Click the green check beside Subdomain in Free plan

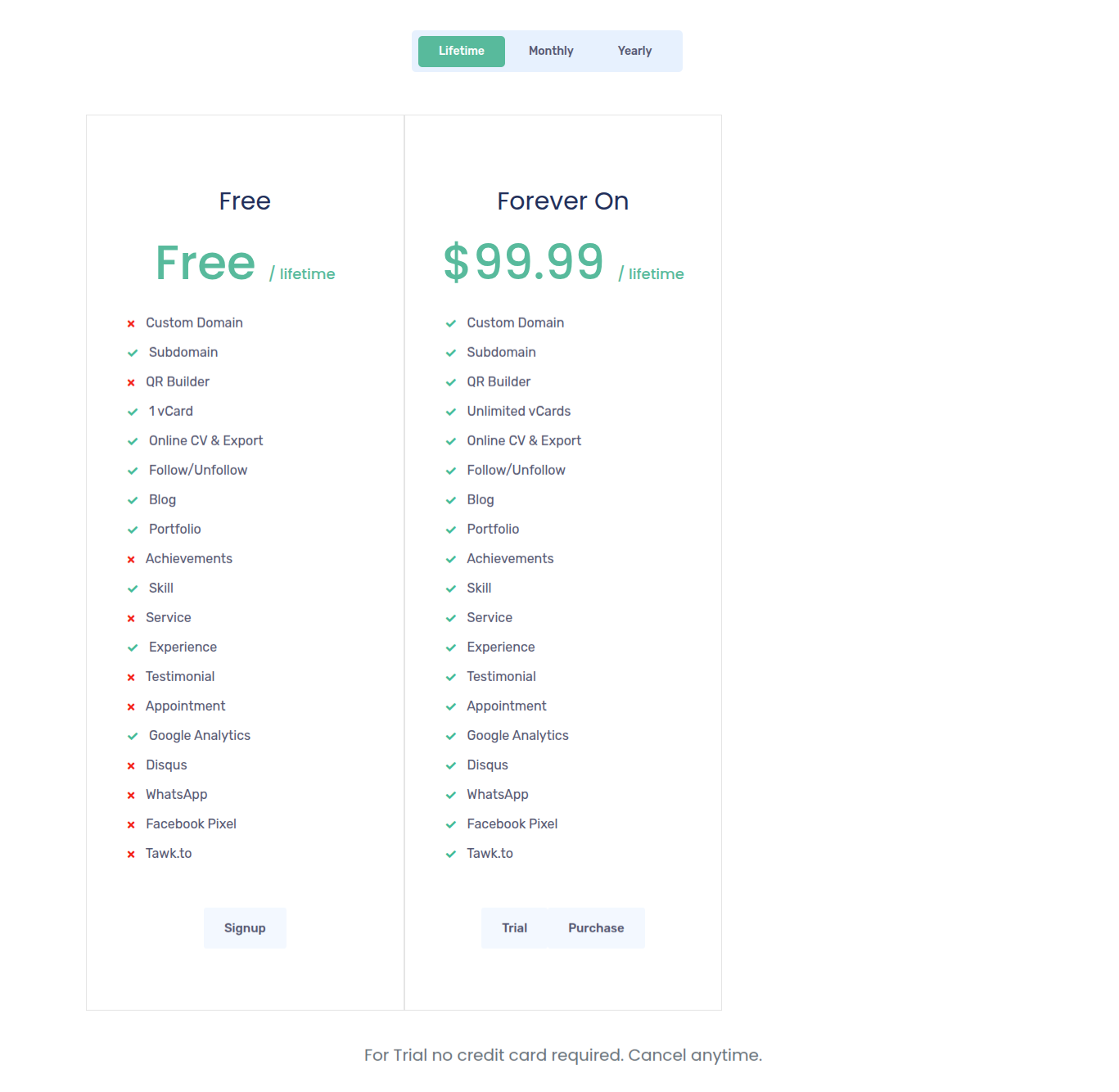(133, 353)
